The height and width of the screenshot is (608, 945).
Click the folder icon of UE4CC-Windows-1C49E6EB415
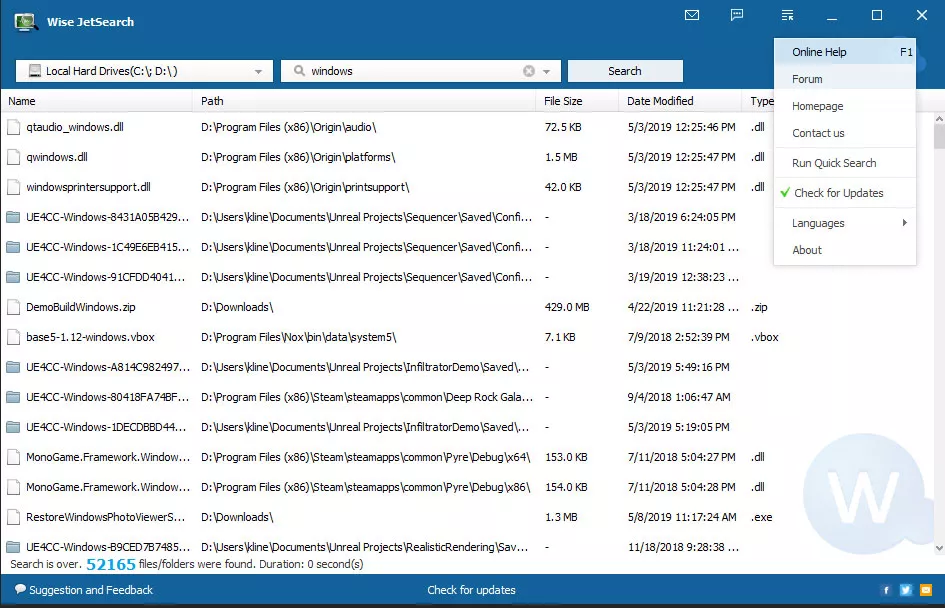13,247
